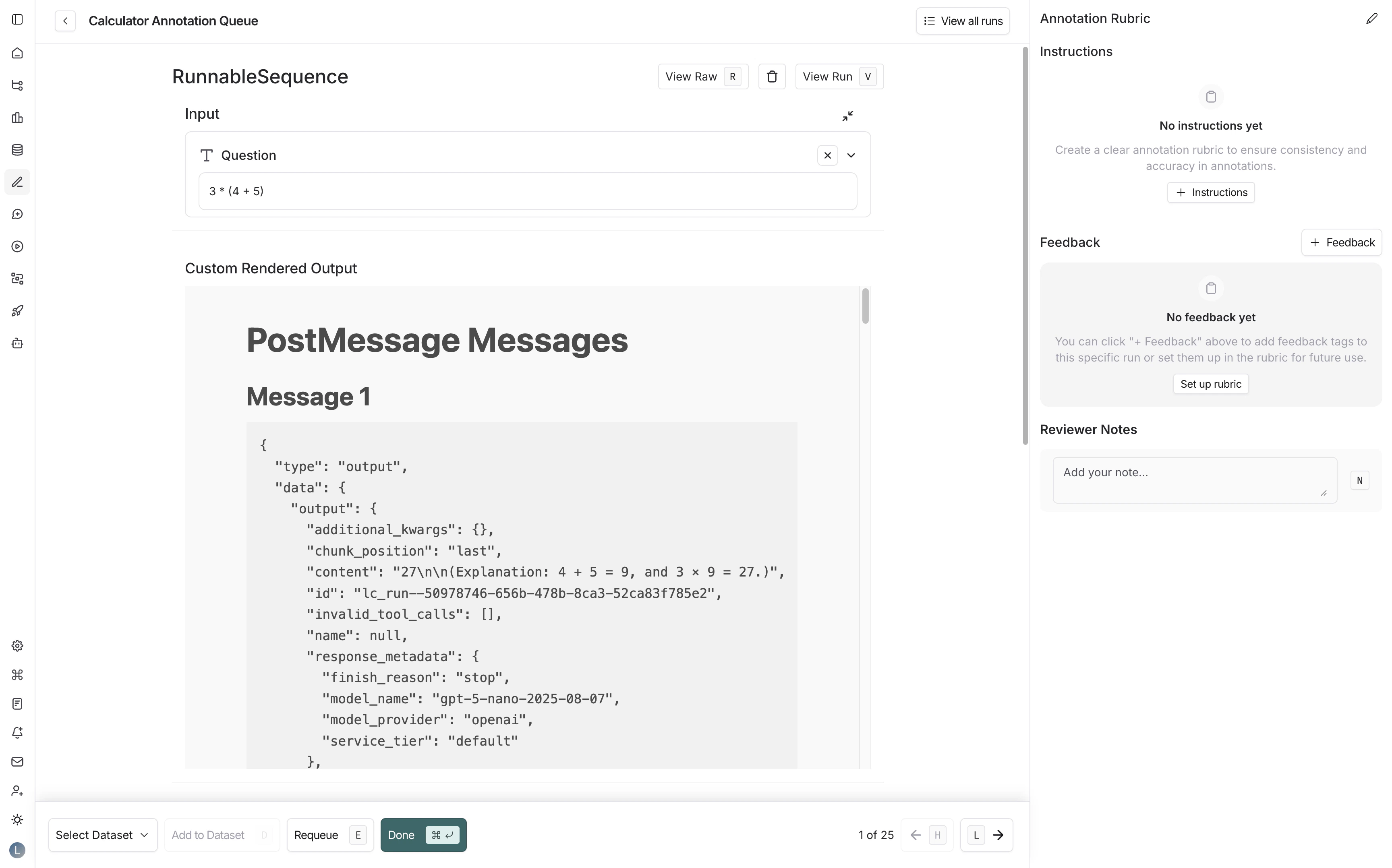Open the Monitoring bar-chart sidebar icon
The width and height of the screenshot is (1392, 868).
pyautogui.click(x=17, y=118)
